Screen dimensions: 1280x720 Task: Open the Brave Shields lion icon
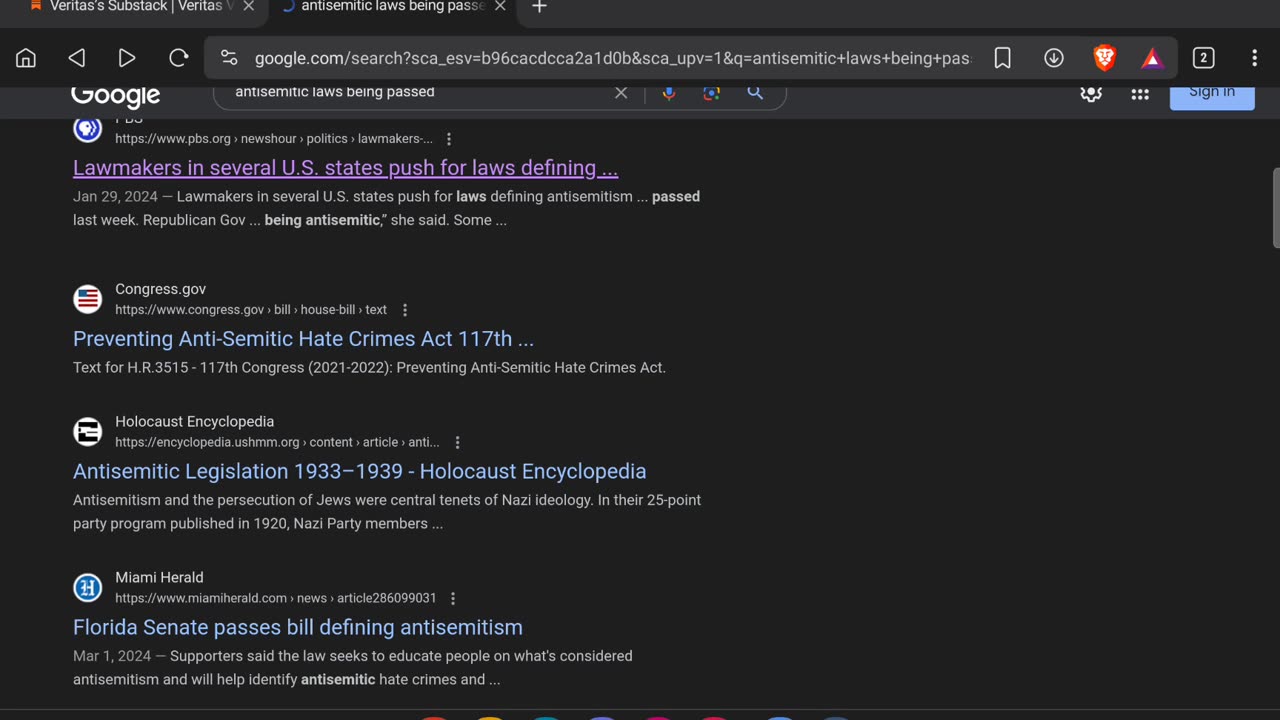point(1104,58)
